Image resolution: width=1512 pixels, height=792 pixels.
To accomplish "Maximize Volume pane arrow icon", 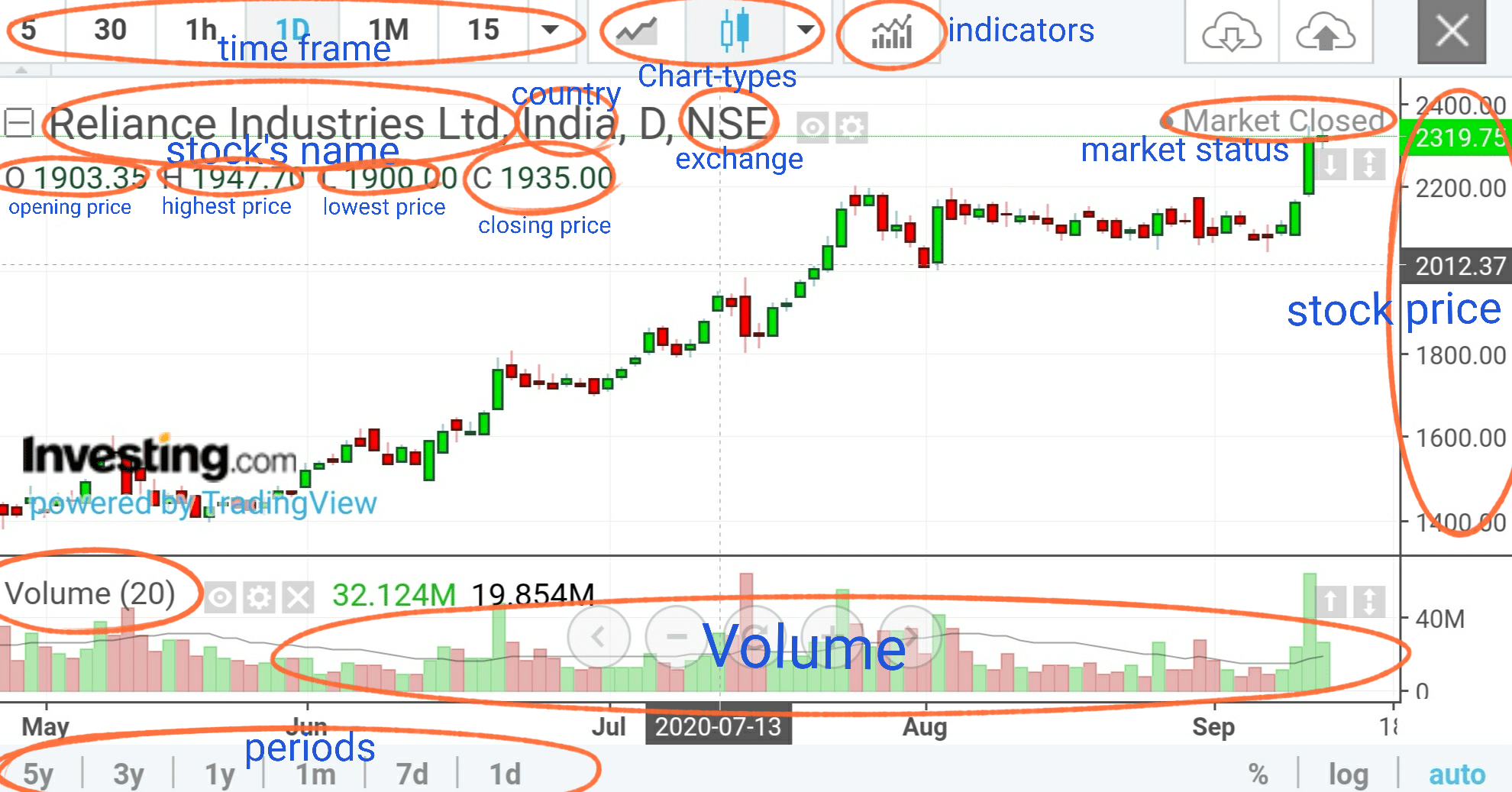I will tap(1369, 601).
